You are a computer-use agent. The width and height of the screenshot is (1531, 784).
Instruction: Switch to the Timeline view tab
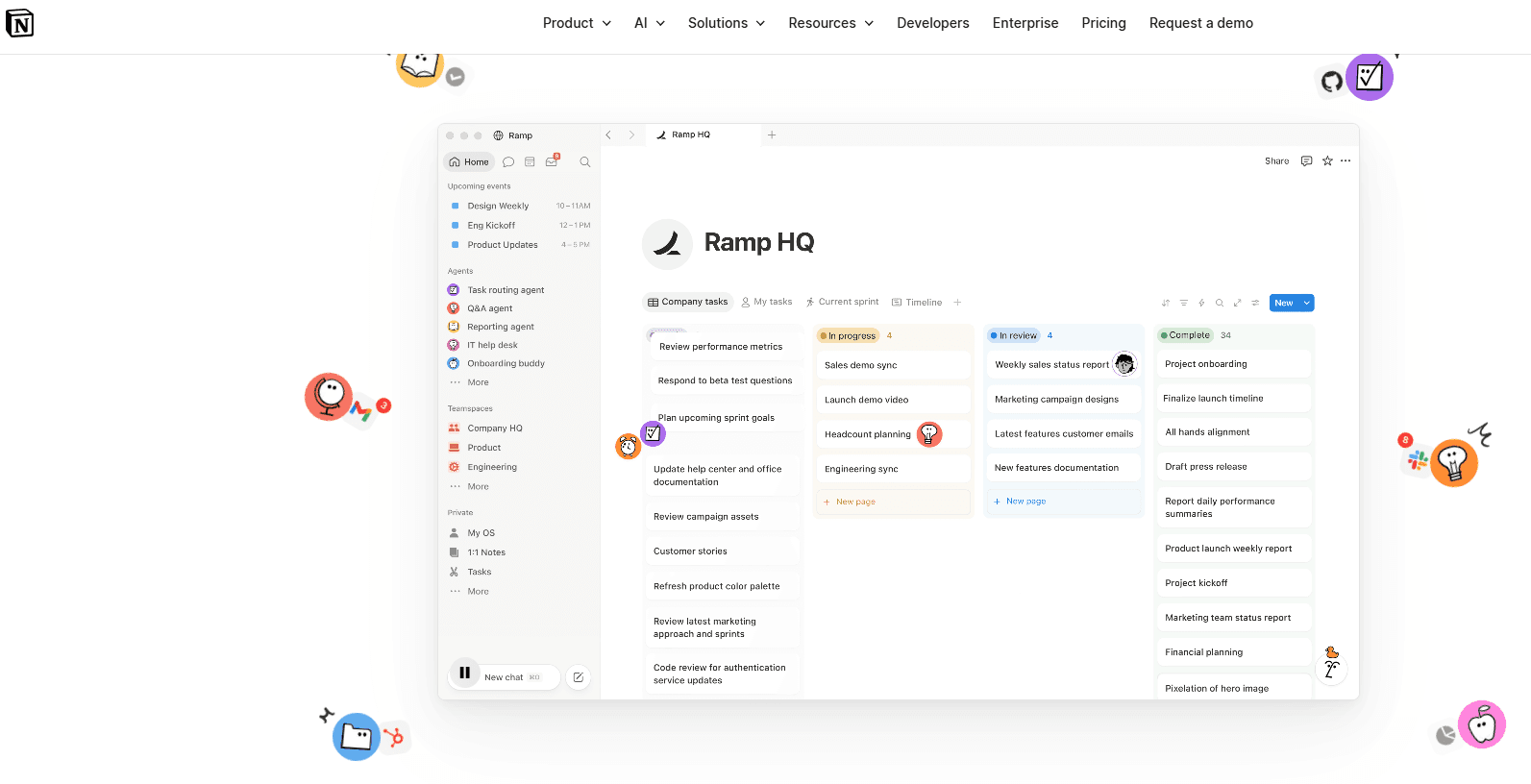917,303
